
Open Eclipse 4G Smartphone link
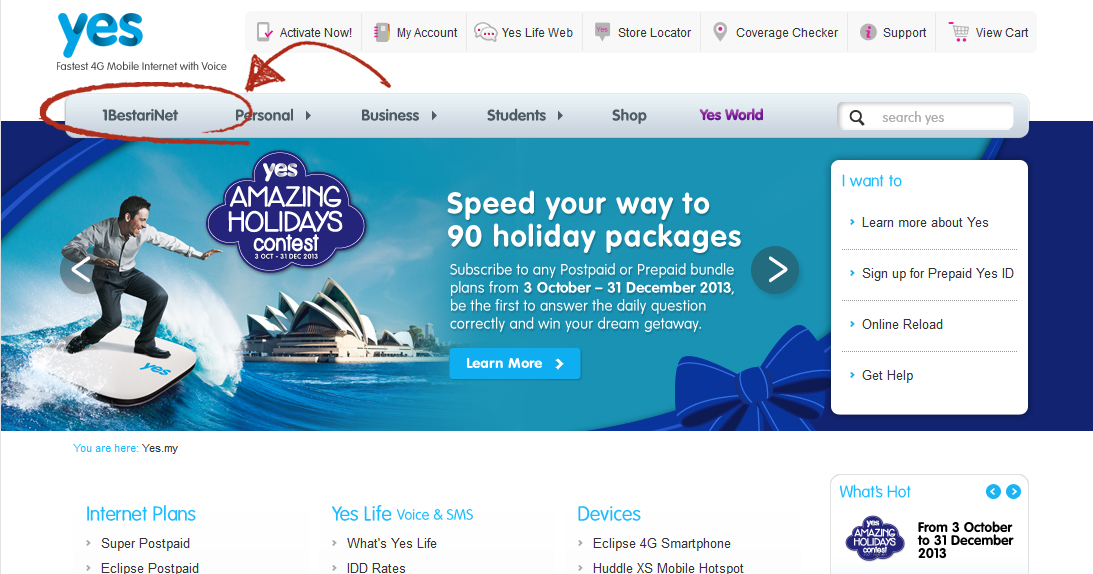coord(662,543)
